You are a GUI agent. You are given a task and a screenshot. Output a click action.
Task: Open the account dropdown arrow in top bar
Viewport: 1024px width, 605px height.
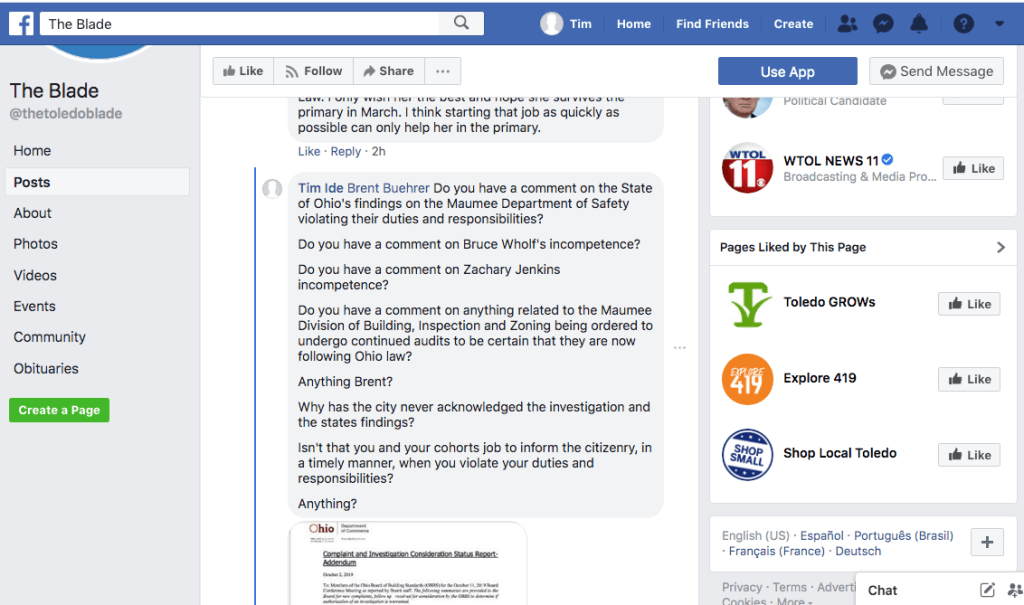pos(999,24)
